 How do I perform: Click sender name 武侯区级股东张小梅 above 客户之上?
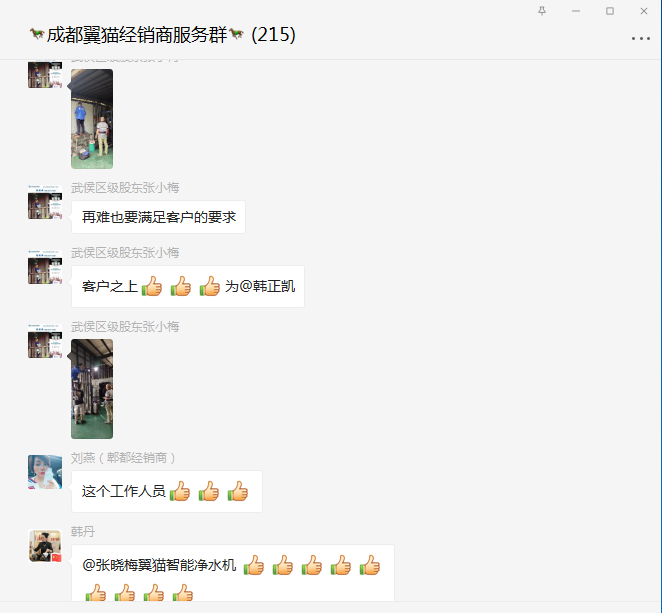125,252
